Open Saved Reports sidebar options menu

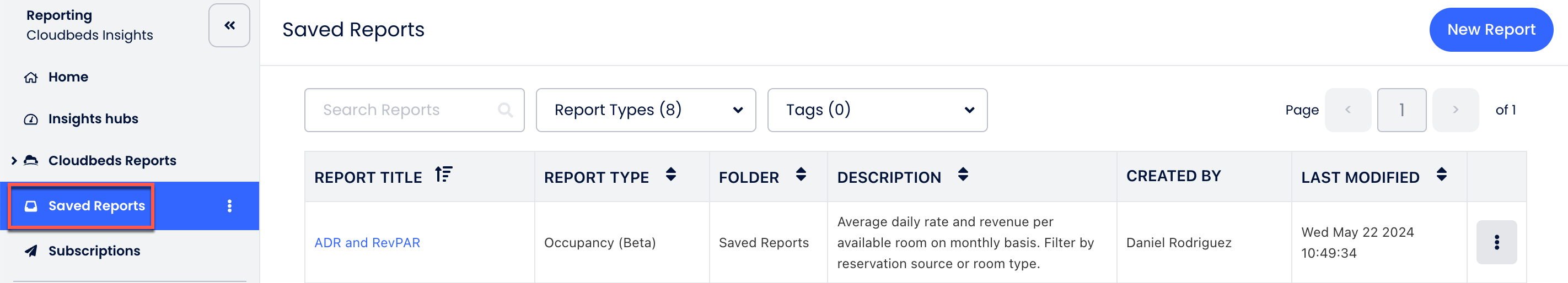tap(229, 206)
